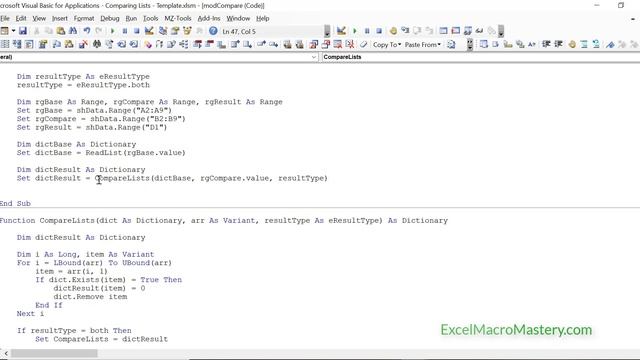The width and height of the screenshot is (640, 360).
Task: Click the 'End Sub' line of code
Action: [15, 203]
